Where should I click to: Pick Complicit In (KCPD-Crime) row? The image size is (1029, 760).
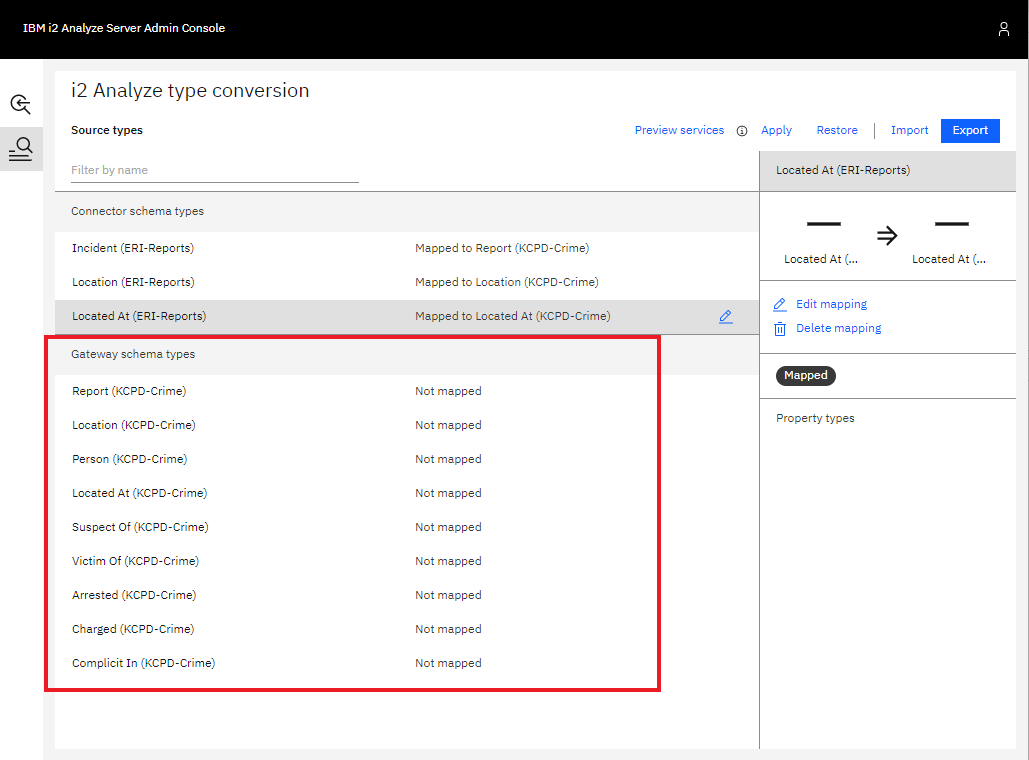(x=143, y=663)
